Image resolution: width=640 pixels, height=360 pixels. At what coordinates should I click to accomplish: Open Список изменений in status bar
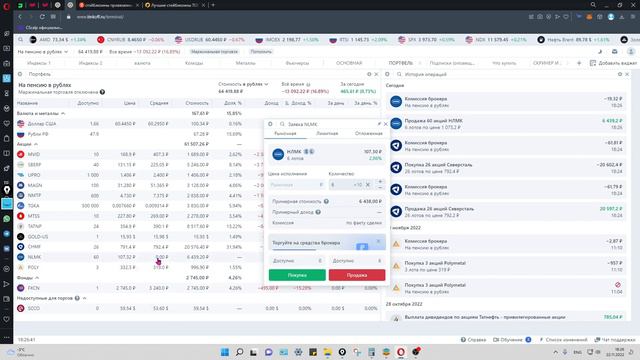point(563,340)
